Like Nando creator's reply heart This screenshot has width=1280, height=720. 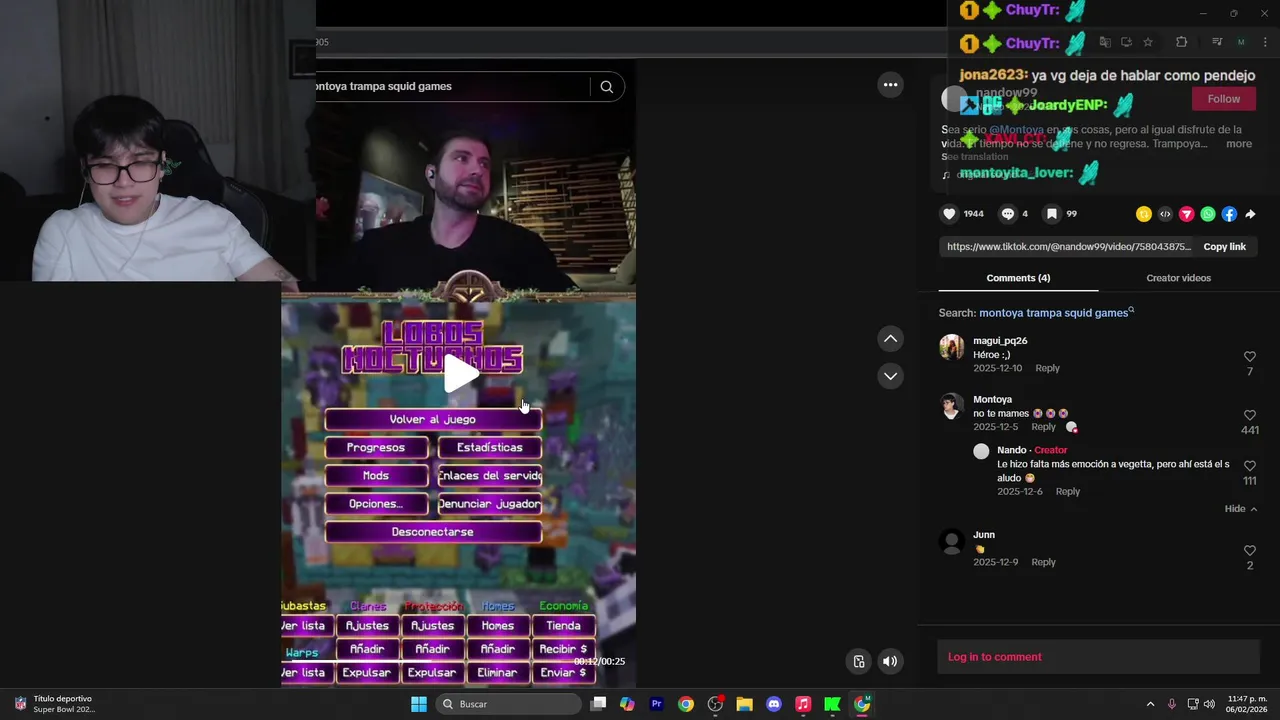pyautogui.click(x=1249, y=466)
